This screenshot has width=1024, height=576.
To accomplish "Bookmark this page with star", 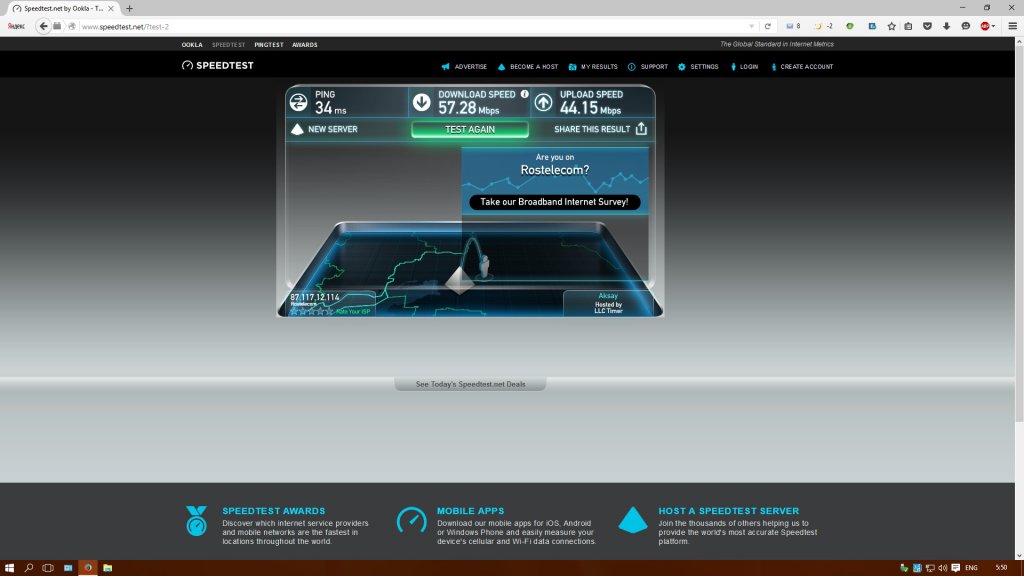I will pyautogui.click(x=891, y=26).
